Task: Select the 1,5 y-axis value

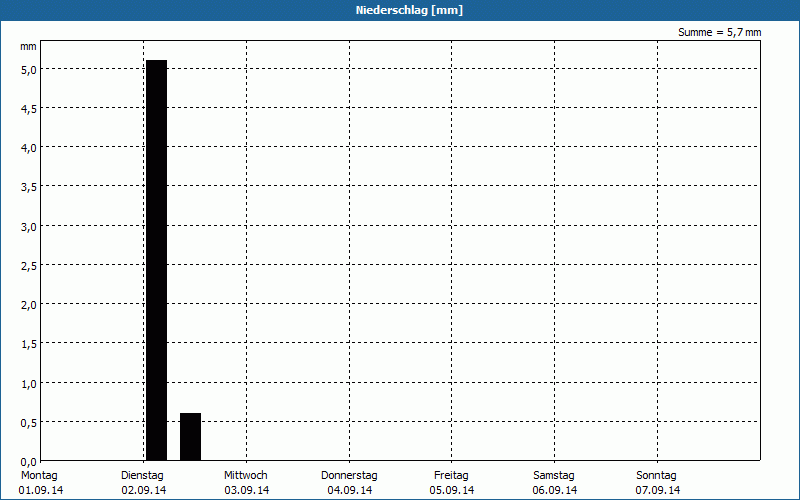Action: tap(29, 345)
